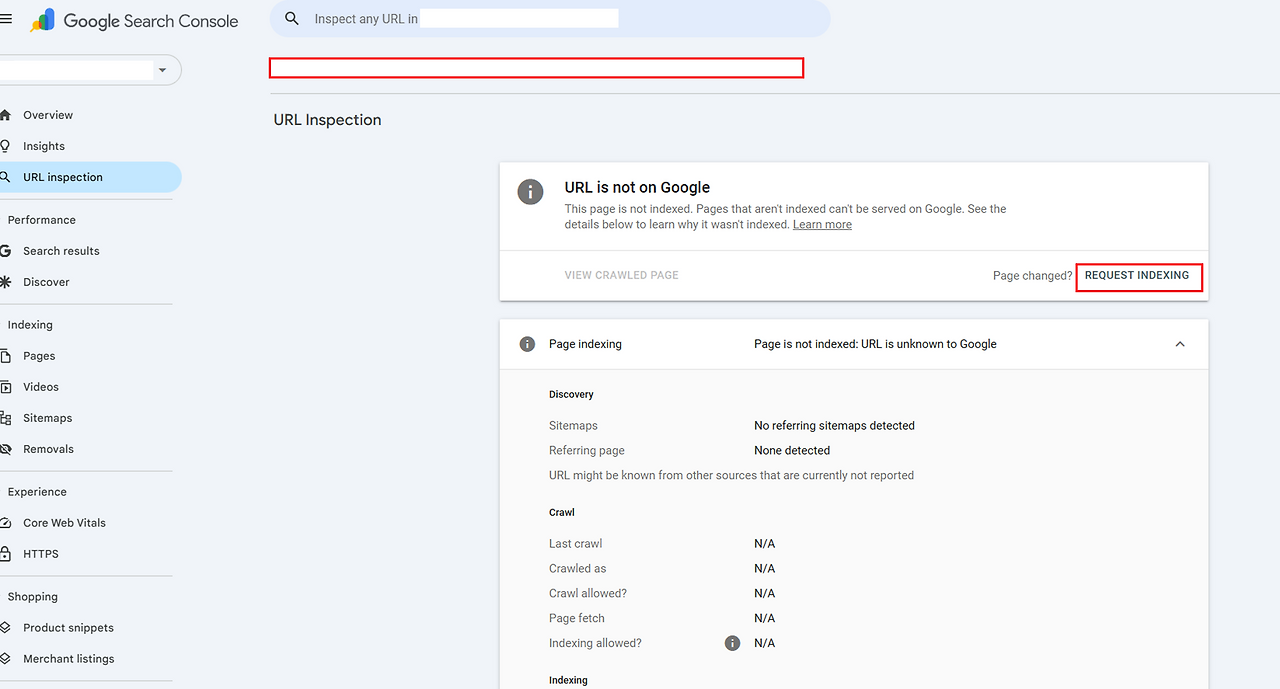Collapse the Page indexing section

coord(1180,344)
